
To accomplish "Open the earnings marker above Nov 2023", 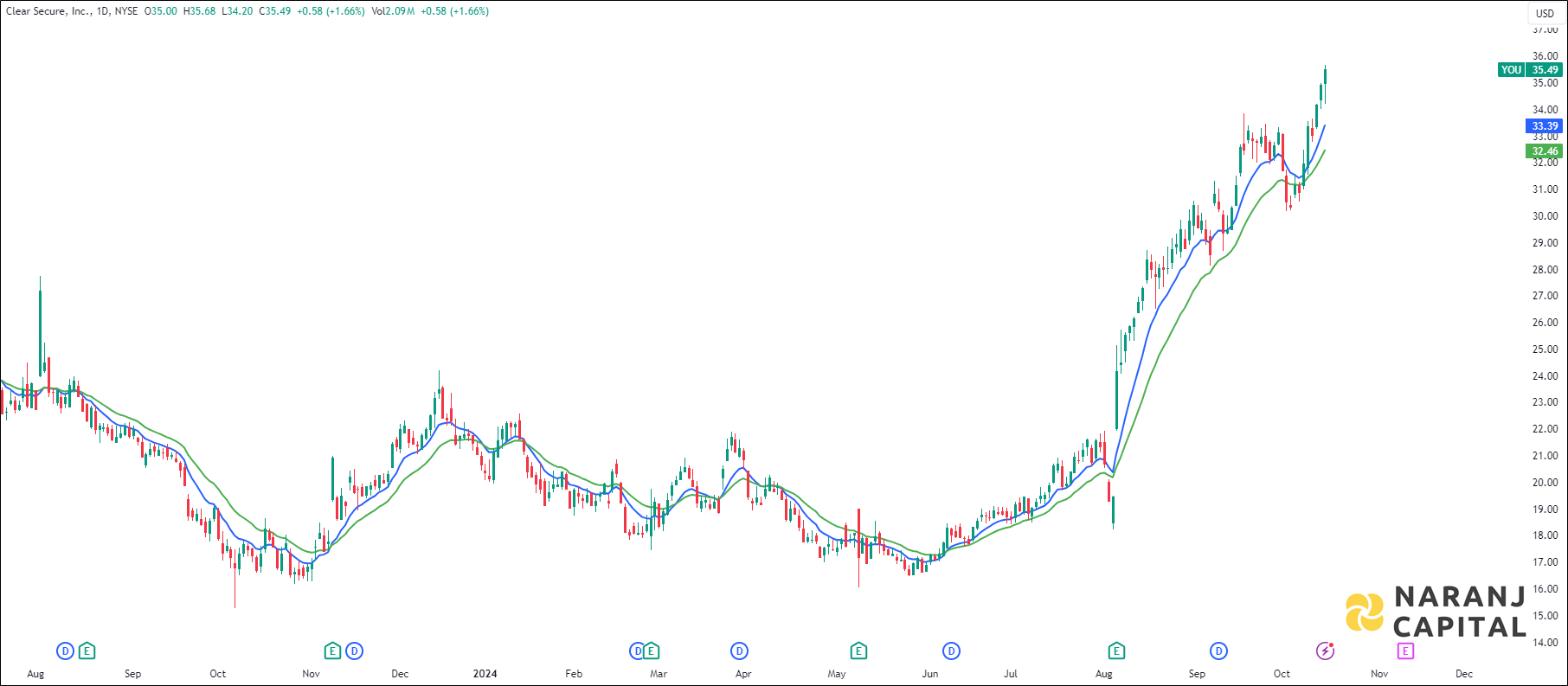I will tap(332, 651).
